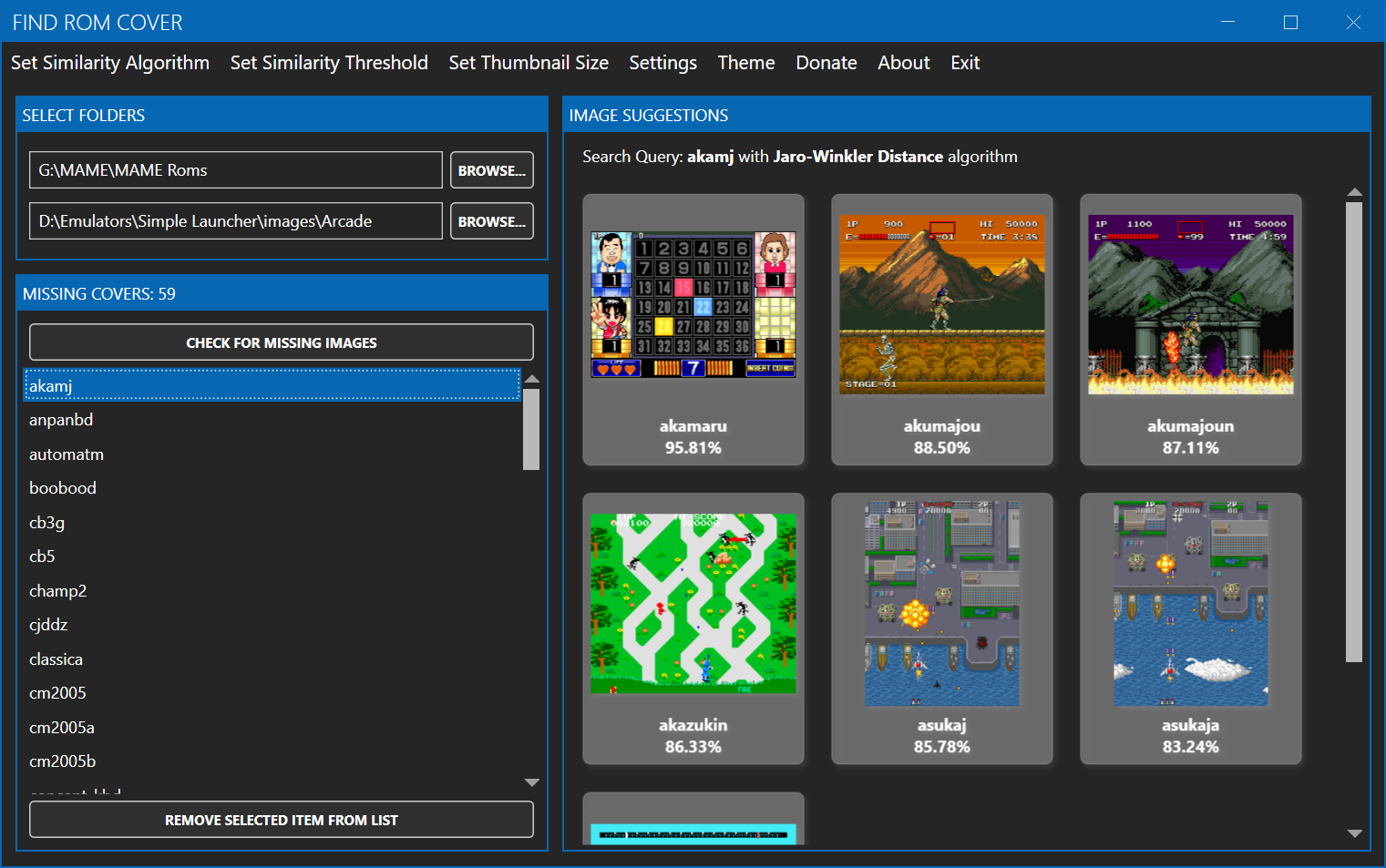Choose akumajou 88.50% image suggestion
This screenshot has height=868, width=1386.
(942, 330)
